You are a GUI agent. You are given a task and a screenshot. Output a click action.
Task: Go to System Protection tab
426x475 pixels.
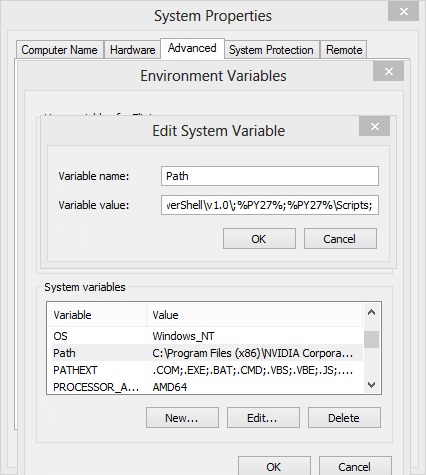[271, 50]
